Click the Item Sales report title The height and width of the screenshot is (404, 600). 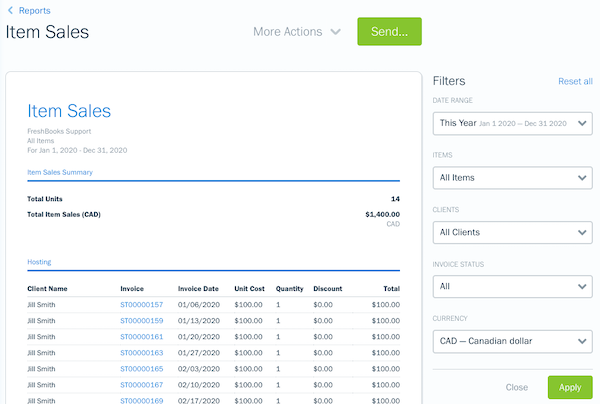pos(69,111)
